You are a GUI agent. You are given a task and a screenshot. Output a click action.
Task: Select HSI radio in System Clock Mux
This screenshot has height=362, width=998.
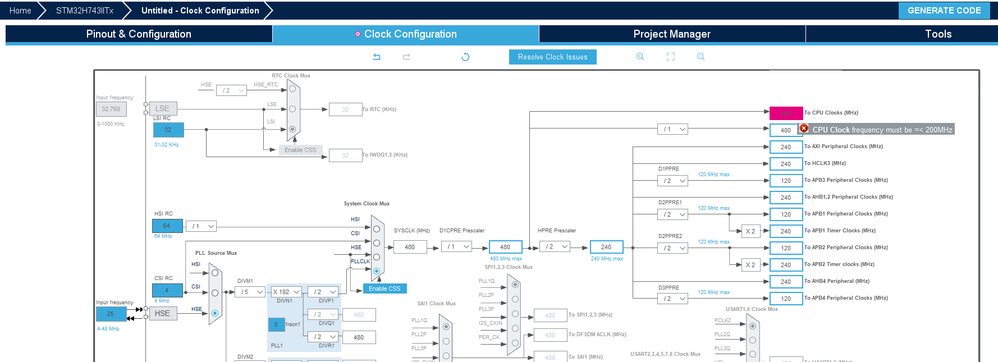(377, 229)
